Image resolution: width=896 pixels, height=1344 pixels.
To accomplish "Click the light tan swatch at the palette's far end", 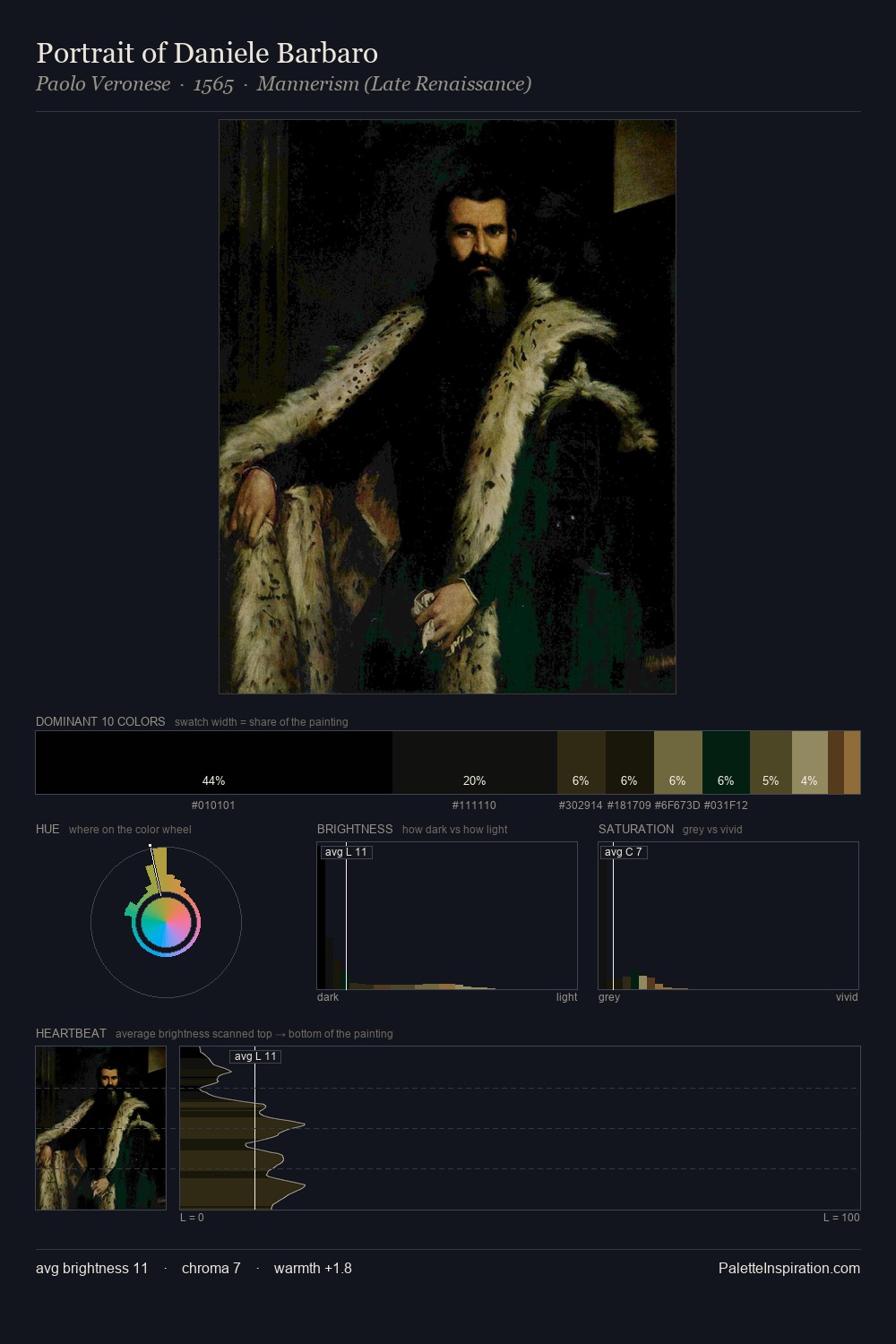I will click(852, 762).
